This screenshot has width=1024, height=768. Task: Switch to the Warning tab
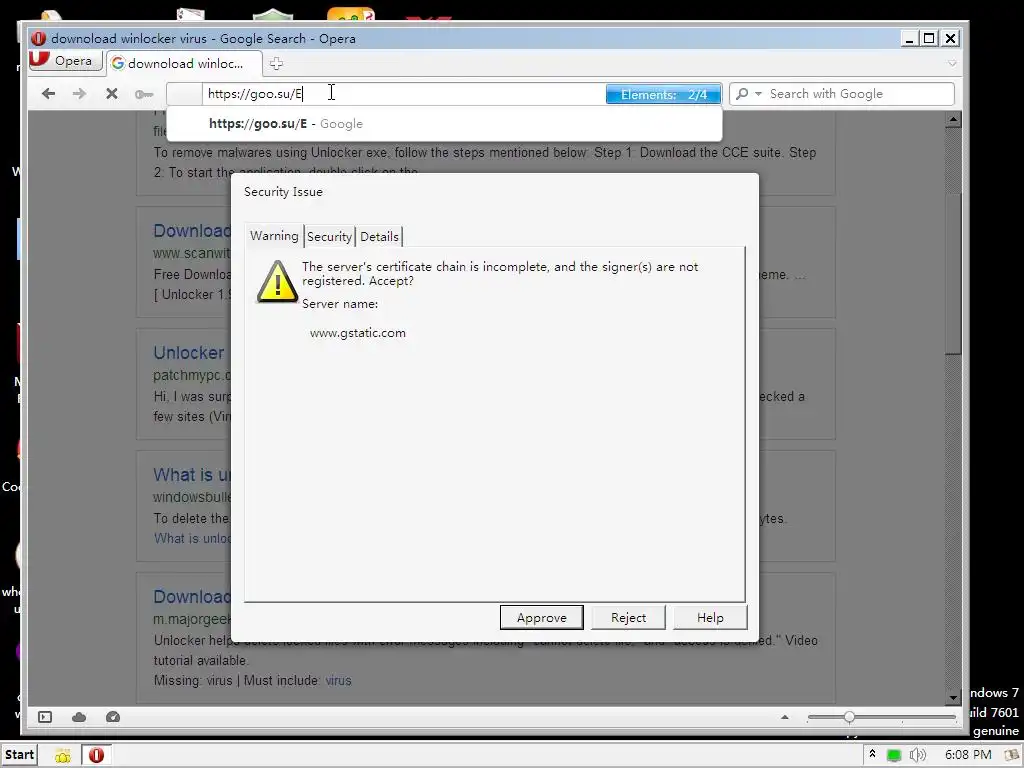pyautogui.click(x=274, y=236)
